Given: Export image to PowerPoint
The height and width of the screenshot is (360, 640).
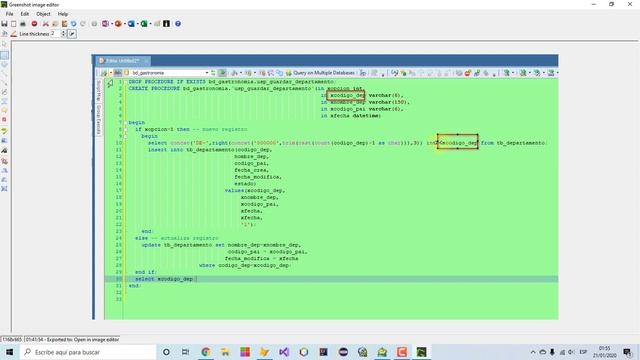Looking at the screenshot, I should [118, 24].
